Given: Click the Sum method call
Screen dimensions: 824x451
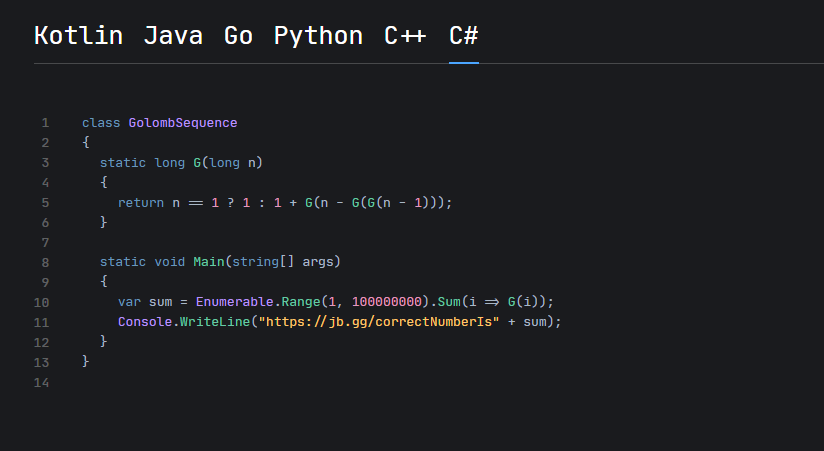Looking at the screenshot, I should pos(449,302).
